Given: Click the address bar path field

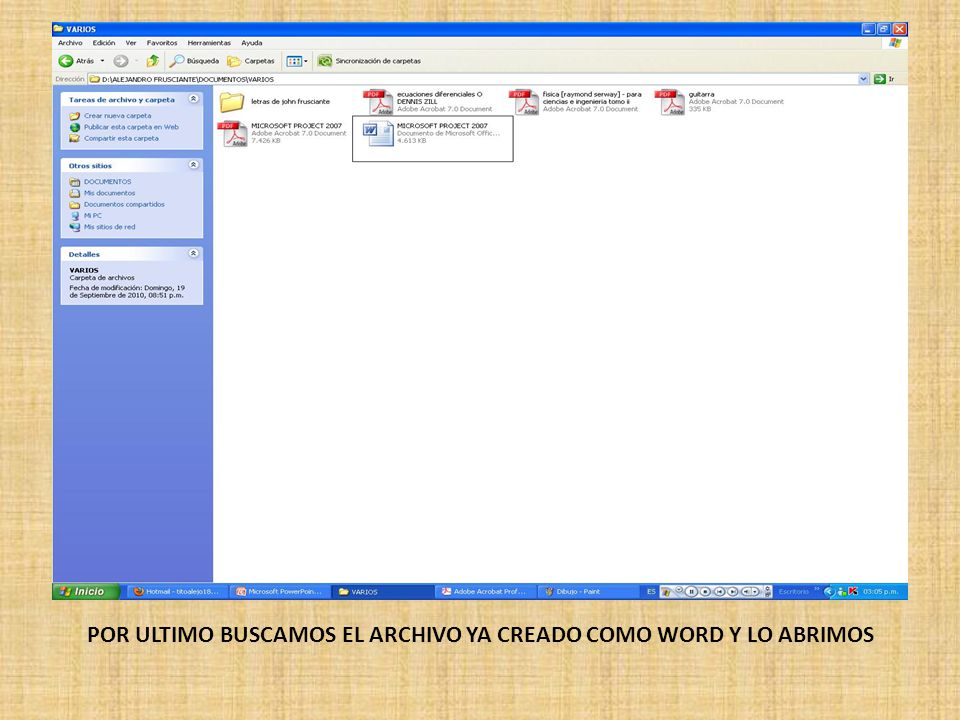Looking at the screenshot, I should (473, 79).
